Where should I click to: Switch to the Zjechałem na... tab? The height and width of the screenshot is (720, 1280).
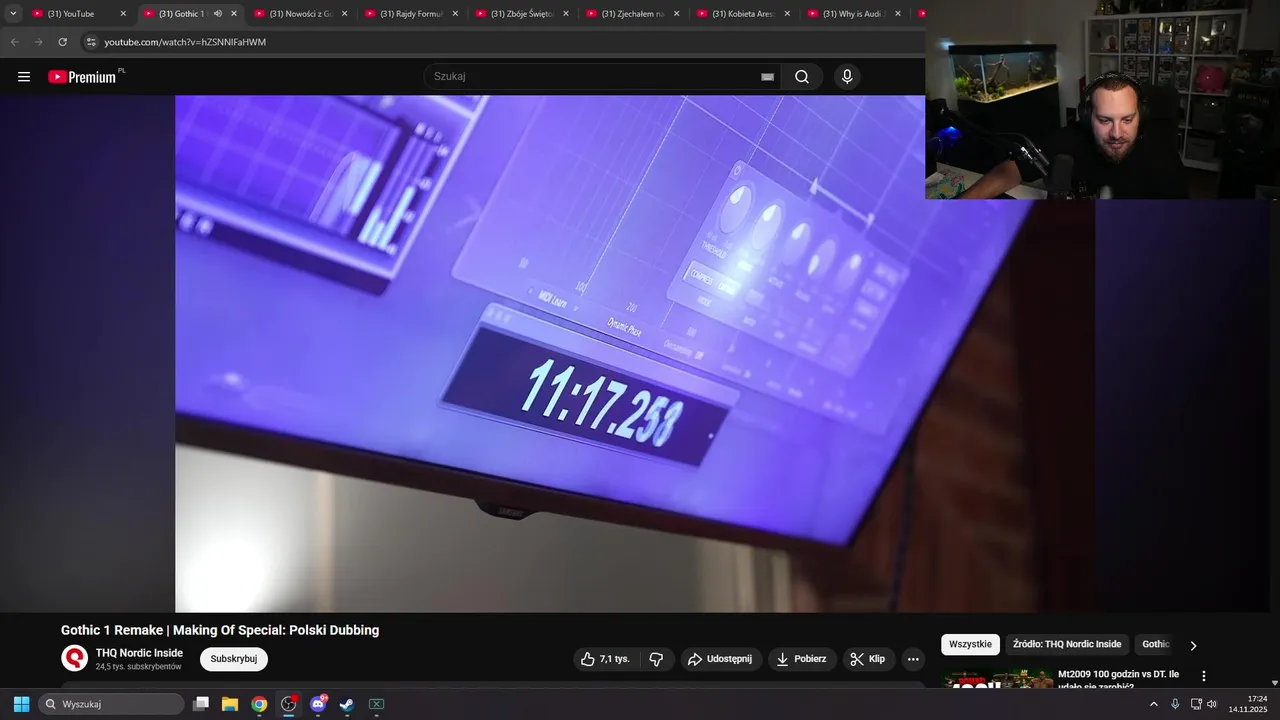click(633, 14)
